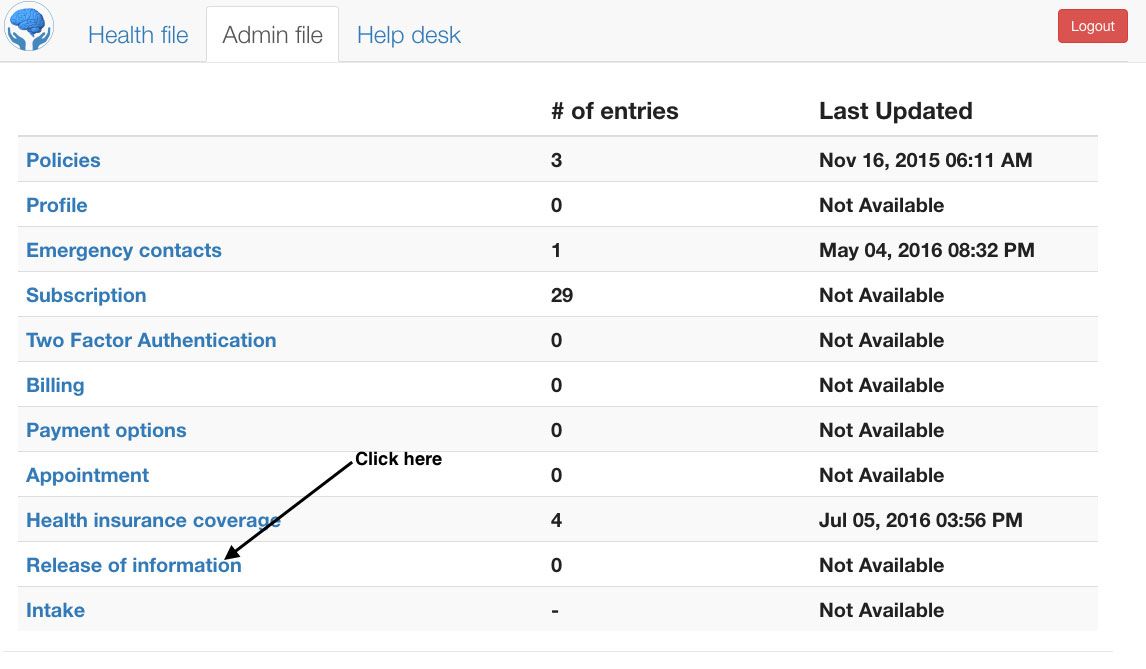View Payment options

coord(107,430)
